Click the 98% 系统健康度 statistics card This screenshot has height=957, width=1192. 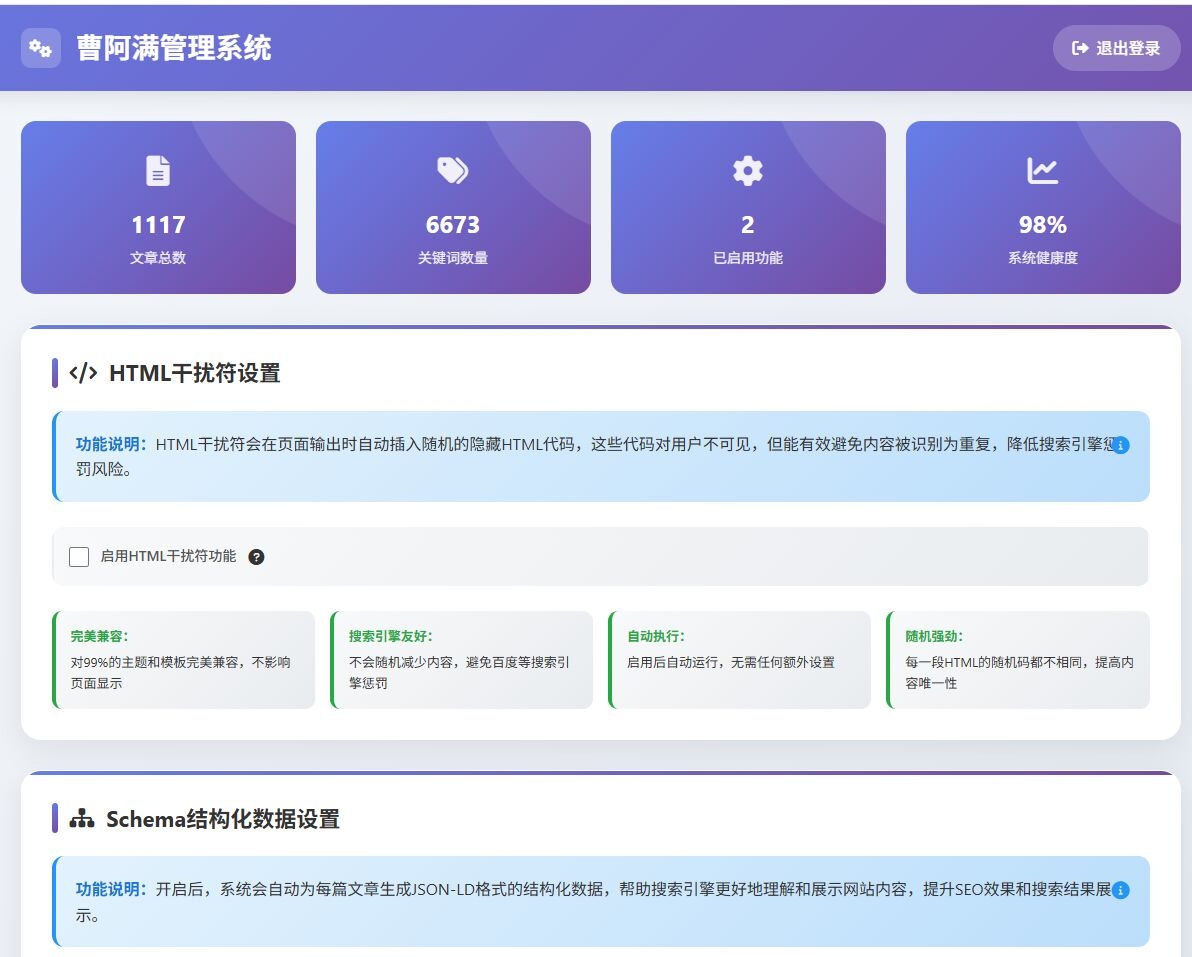tap(1042, 207)
